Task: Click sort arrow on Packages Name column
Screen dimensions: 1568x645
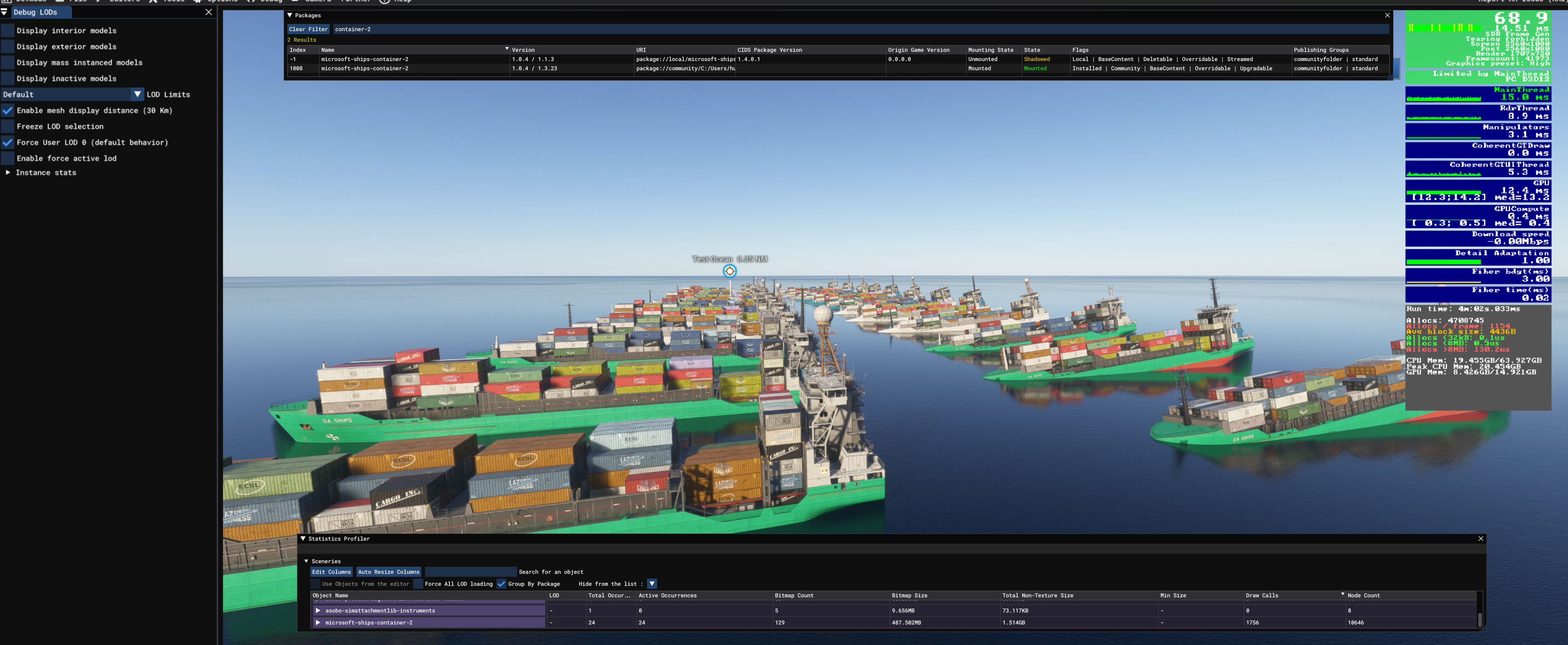Action: coord(507,49)
